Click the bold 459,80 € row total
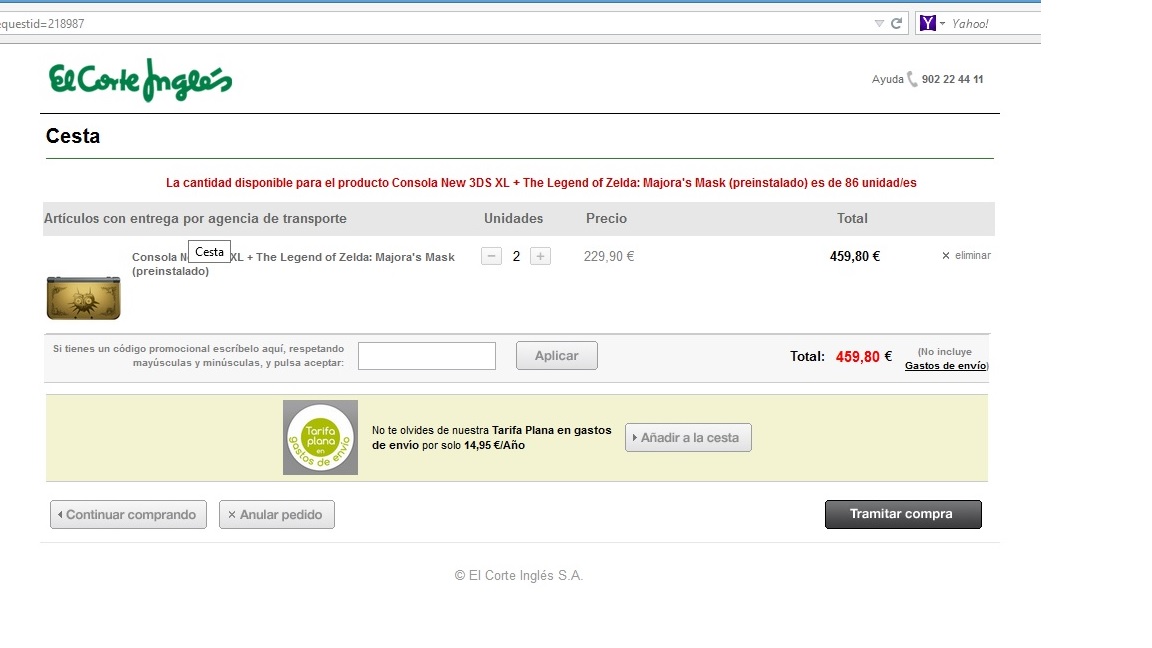Screen dimensions: 1152x648 [854, 256]
